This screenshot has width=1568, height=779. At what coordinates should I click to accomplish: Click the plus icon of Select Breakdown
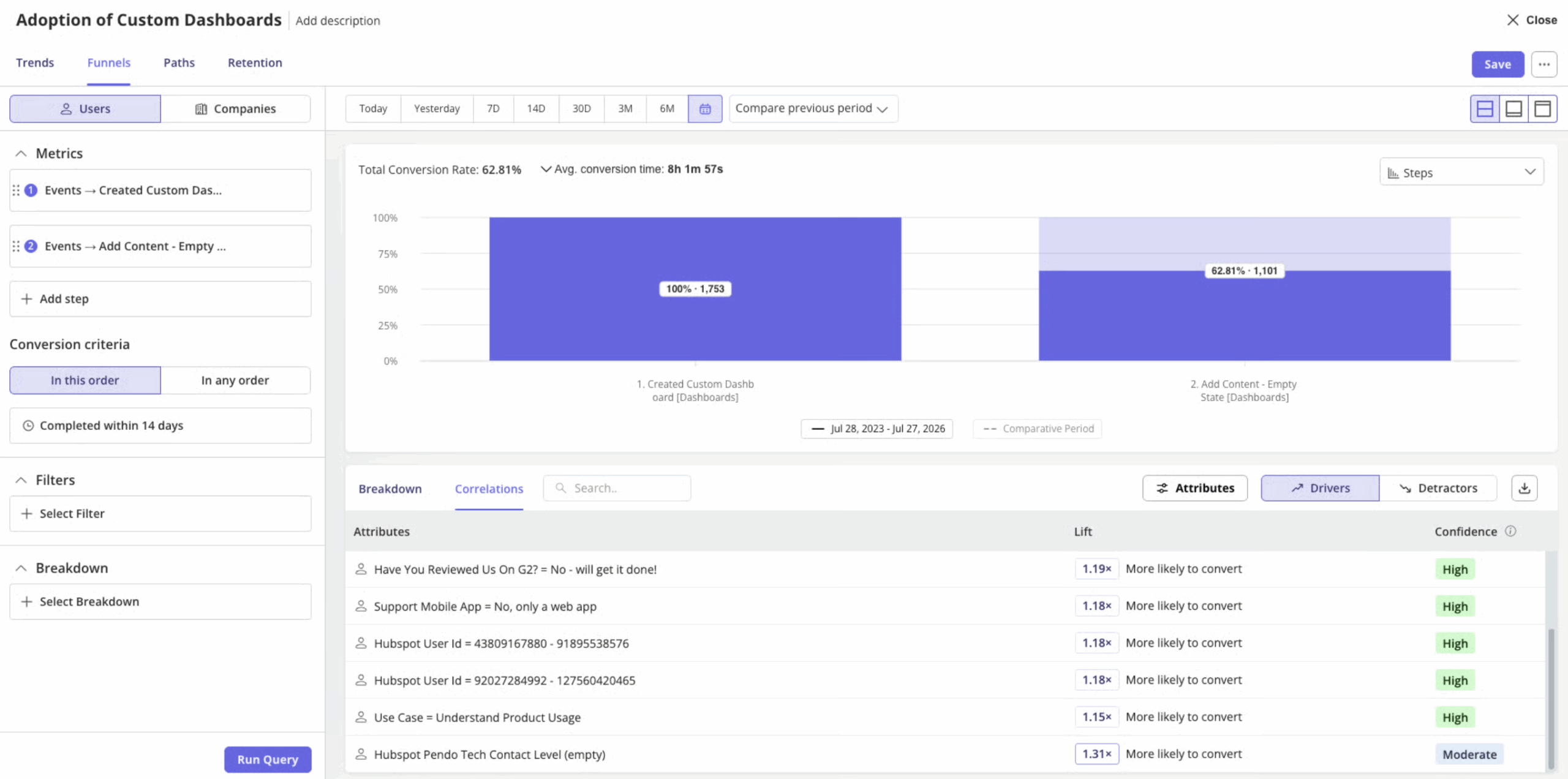pyautogui.click(x=26, y=602)
